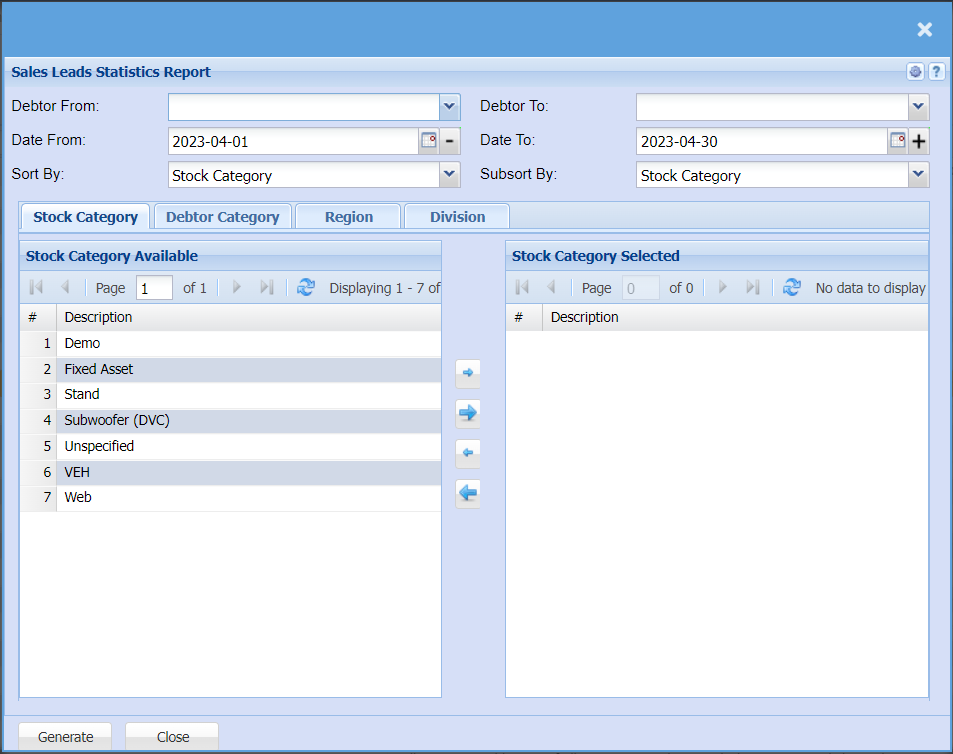This screenshot has width=953, height=754.
Task: Click the Generate button
Action: 66,737
